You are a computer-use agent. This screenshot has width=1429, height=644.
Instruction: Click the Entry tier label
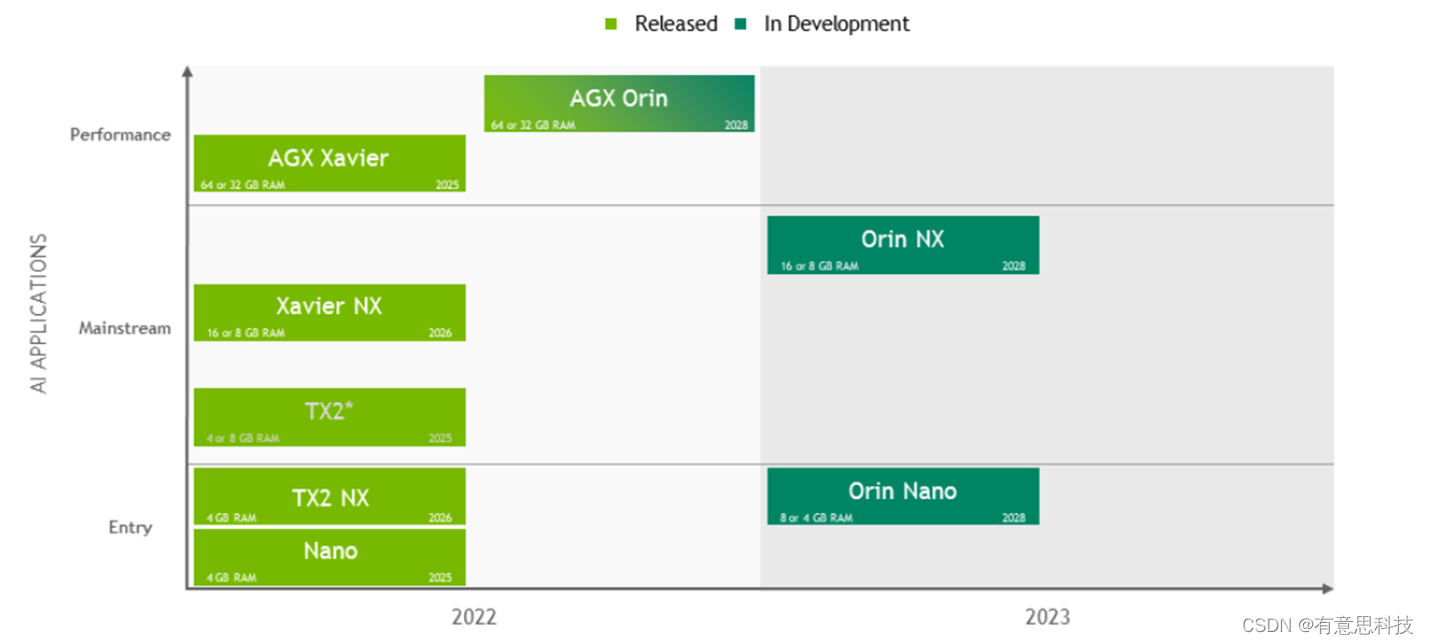click(x=130, y=527)
